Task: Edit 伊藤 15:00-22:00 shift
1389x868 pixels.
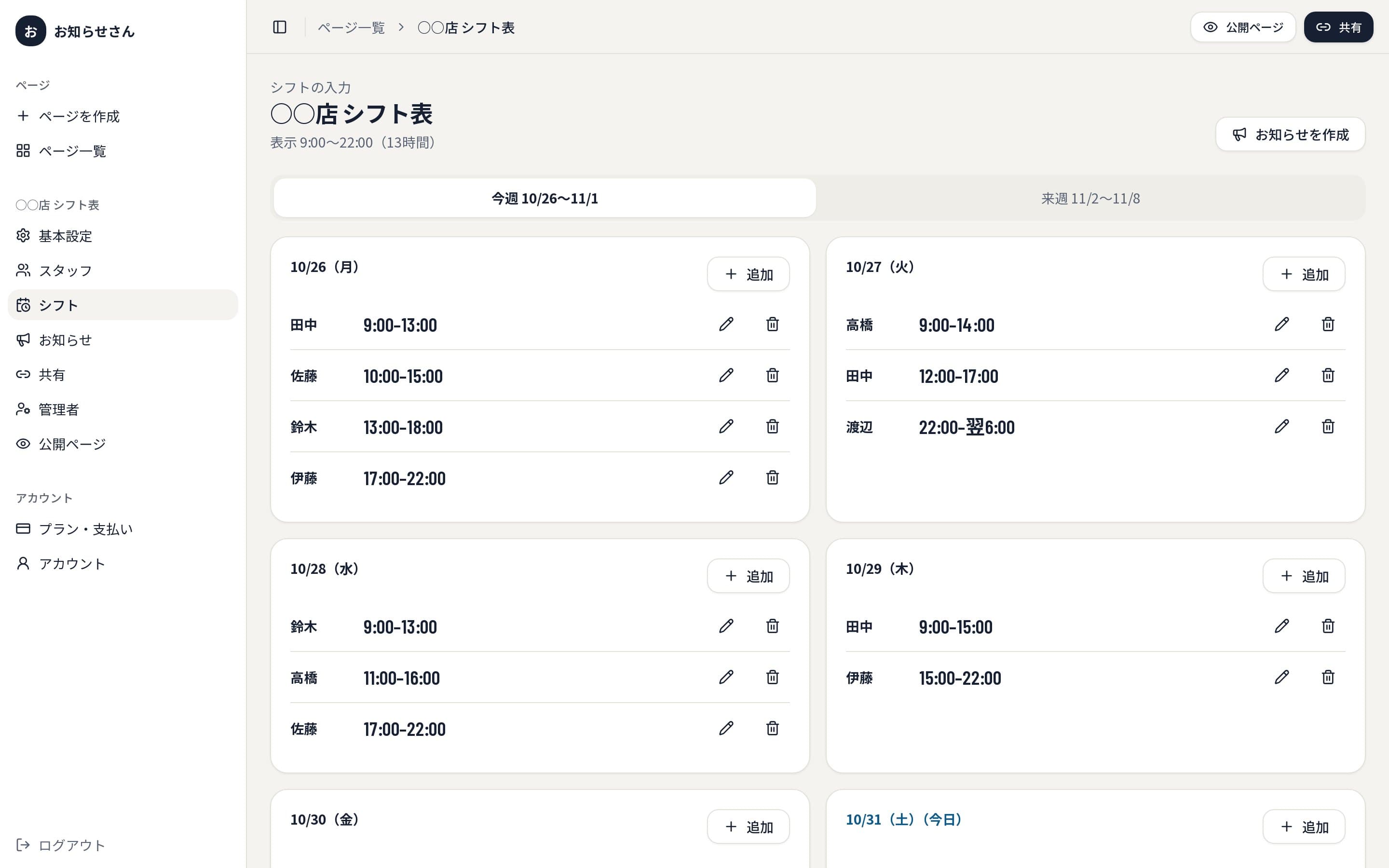Action: point(1281,678)
